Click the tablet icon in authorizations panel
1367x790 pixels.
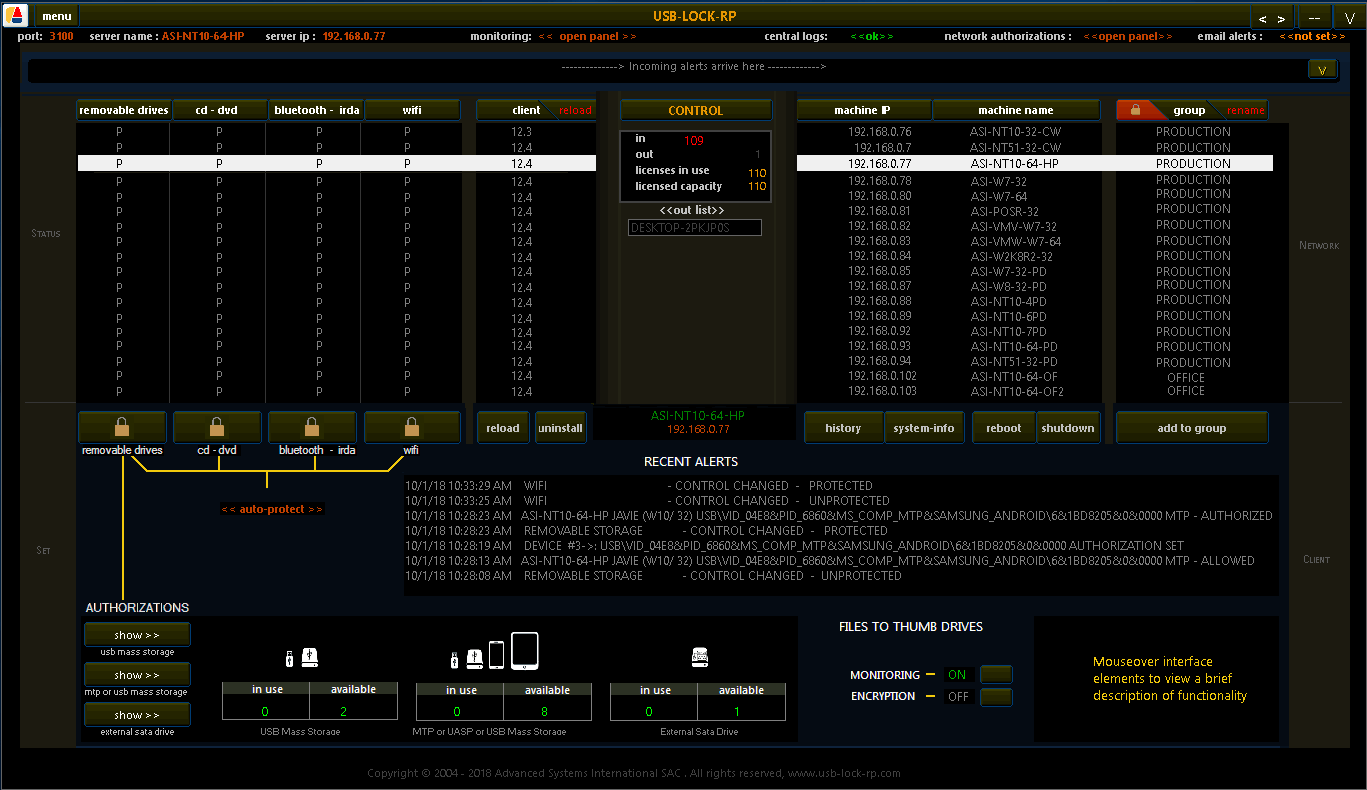[x=525, y=650]
